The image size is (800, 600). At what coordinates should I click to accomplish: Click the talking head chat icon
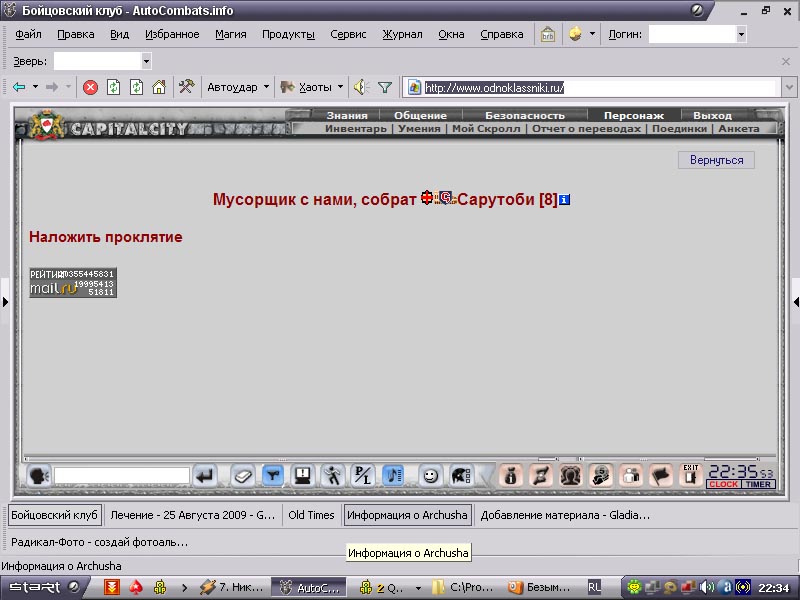pyautogui.click(x=39, y=476)
